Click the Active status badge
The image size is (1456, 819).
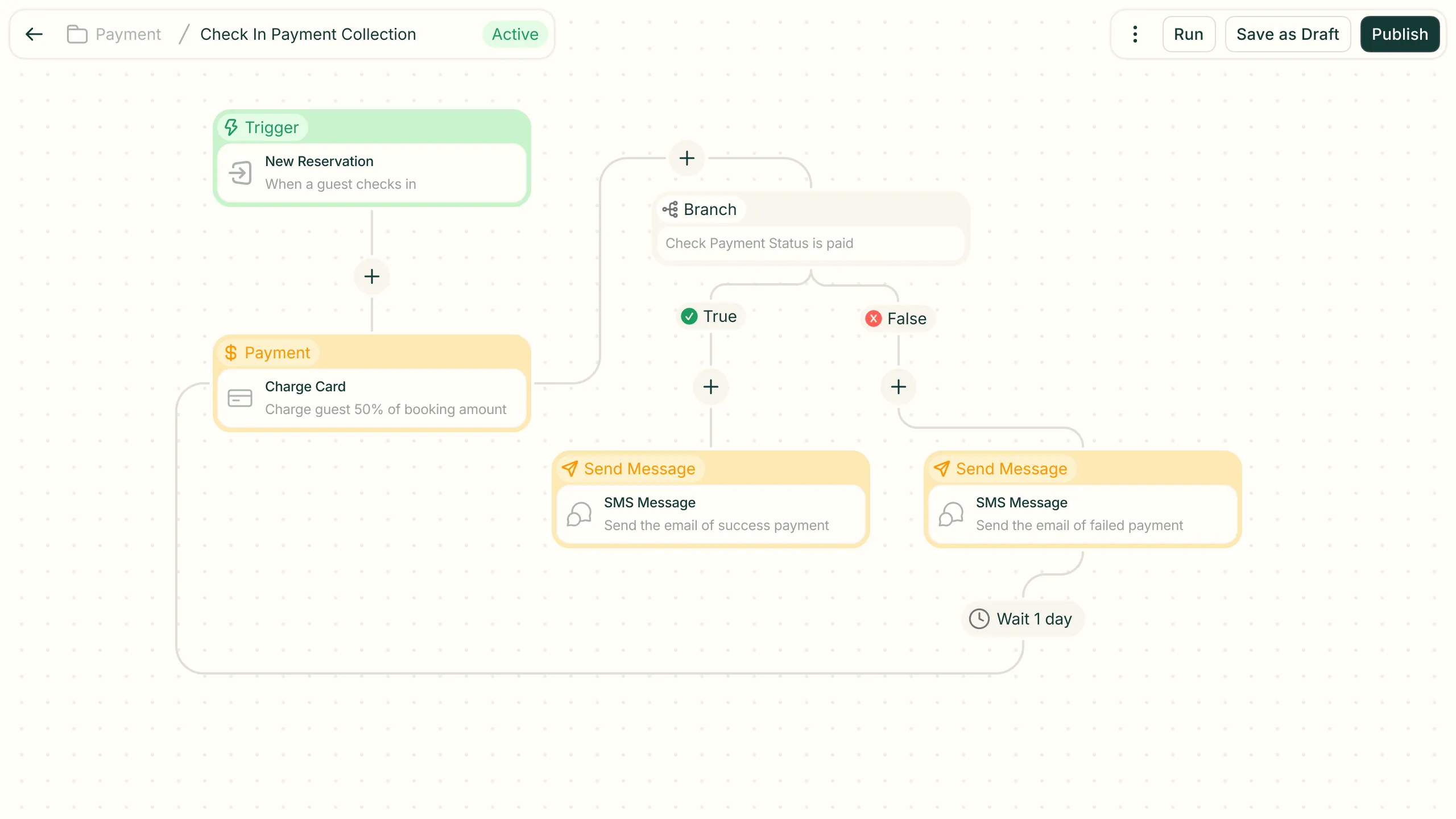(x=514, y=34)
